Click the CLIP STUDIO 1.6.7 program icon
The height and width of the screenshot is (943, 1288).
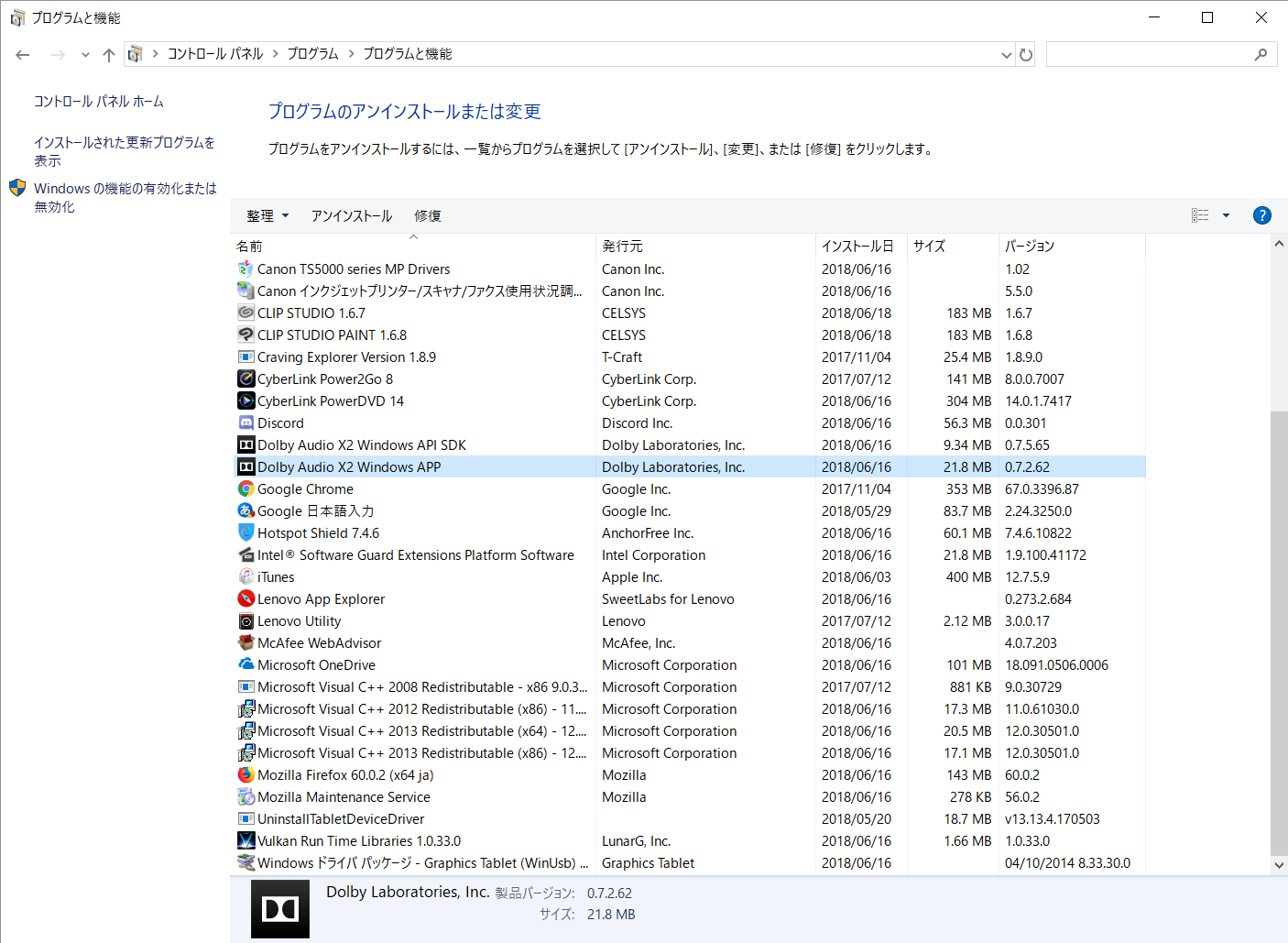[246, 313]
